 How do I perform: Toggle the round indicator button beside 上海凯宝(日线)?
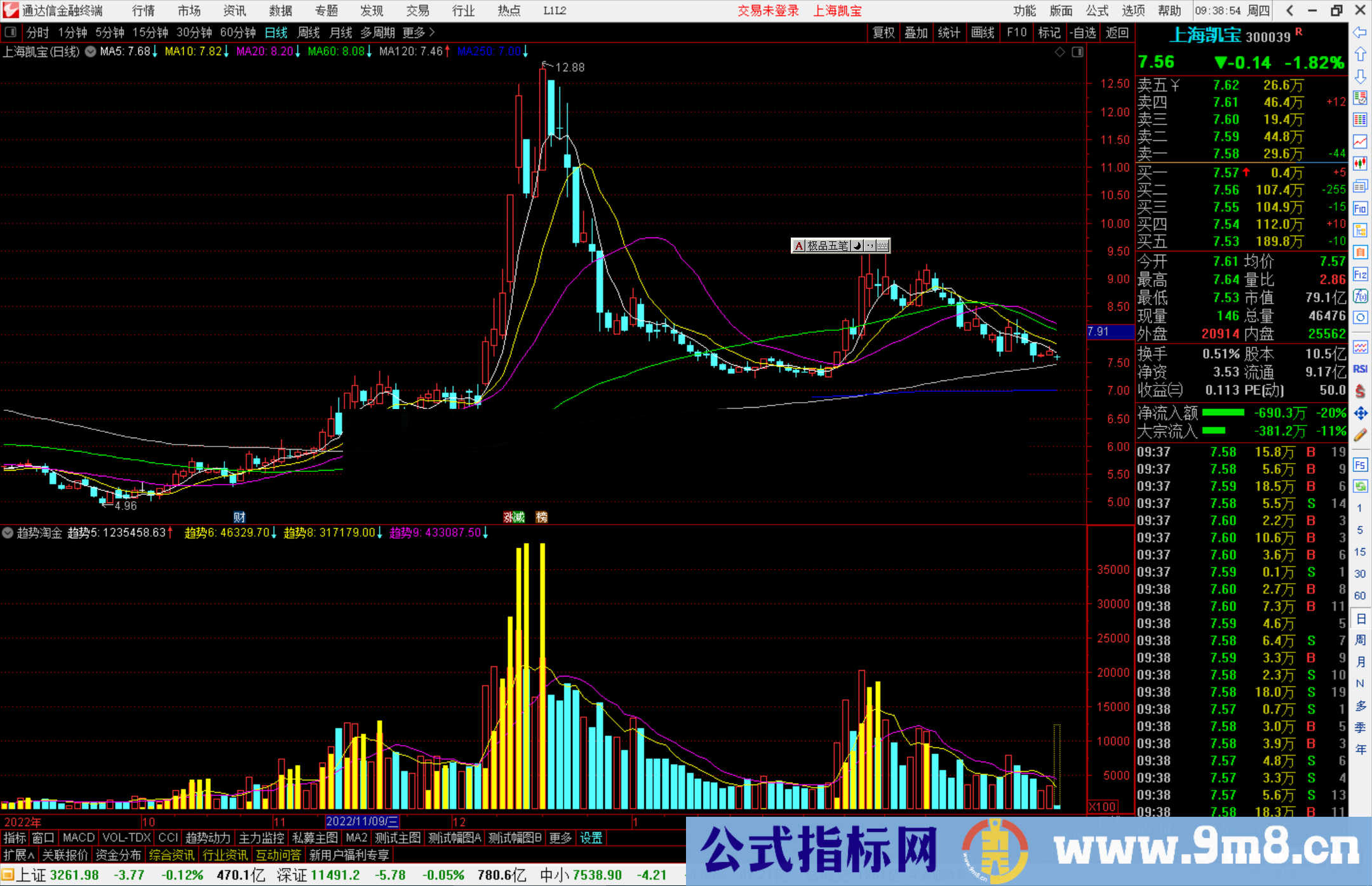[x=91, y=51]
